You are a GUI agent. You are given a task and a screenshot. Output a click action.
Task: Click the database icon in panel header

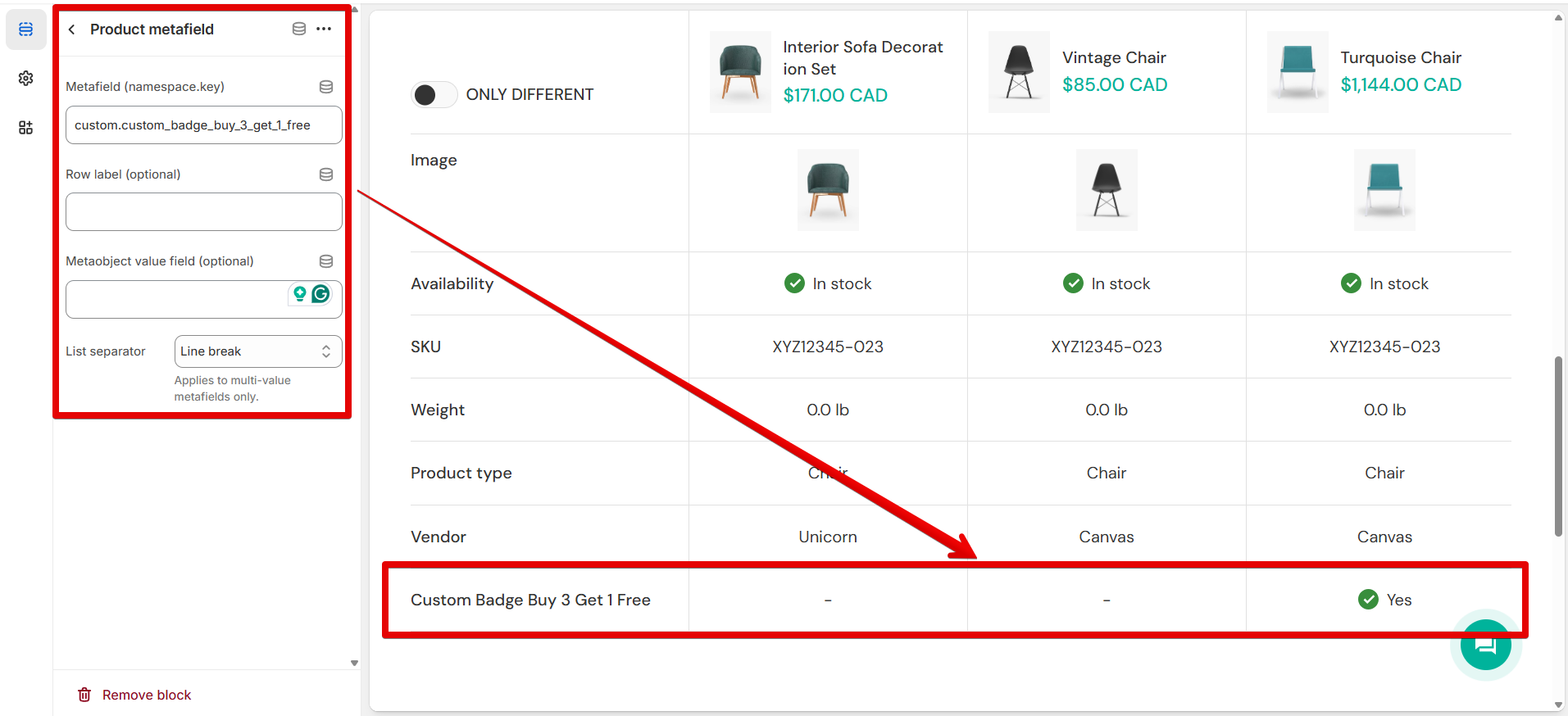pyautogui.click(x=299, y=29)
